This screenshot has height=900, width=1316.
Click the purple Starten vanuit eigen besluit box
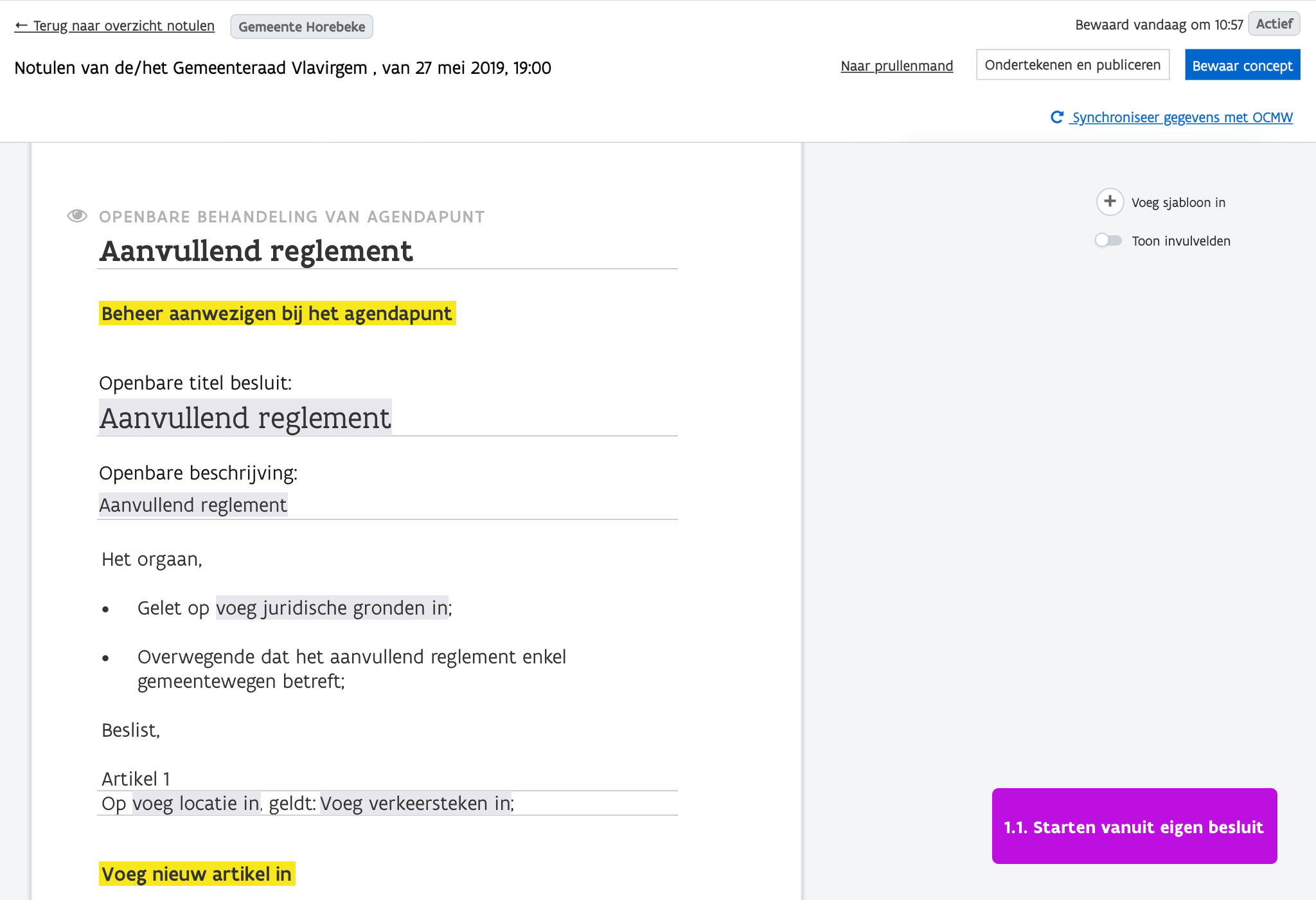tap(1134, 826)
